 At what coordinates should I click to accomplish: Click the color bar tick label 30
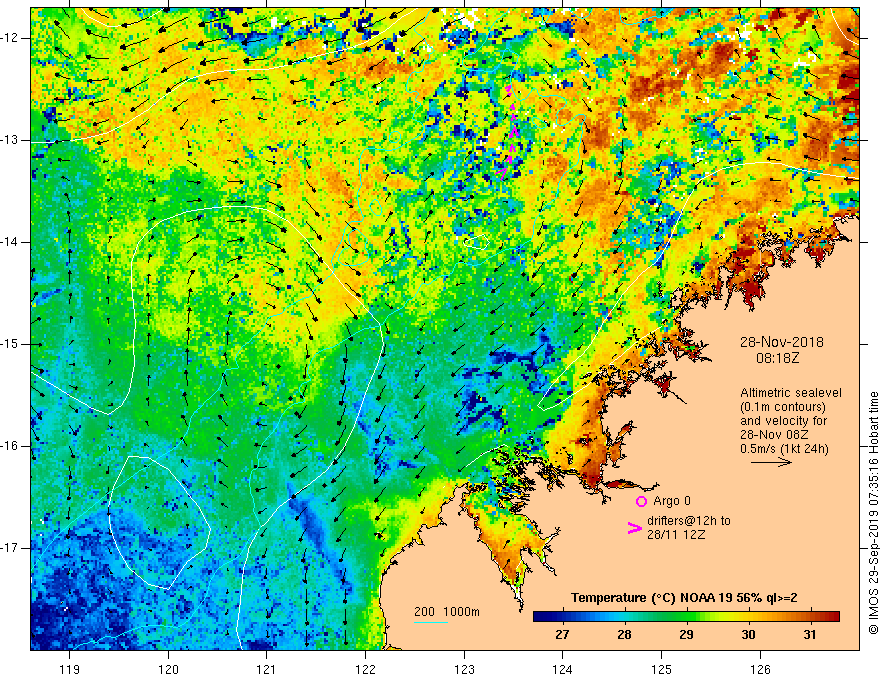click(748, 635)
